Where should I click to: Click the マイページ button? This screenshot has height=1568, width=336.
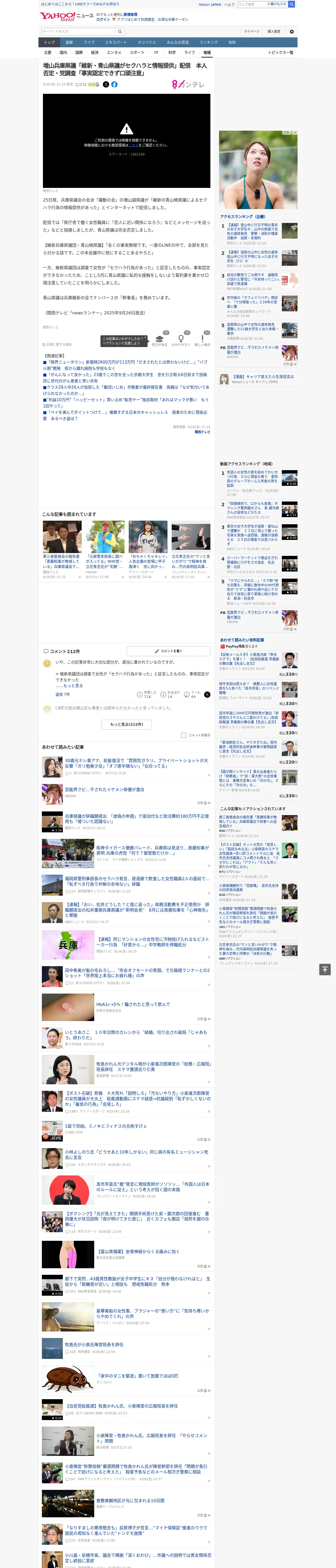pos(252,32)
